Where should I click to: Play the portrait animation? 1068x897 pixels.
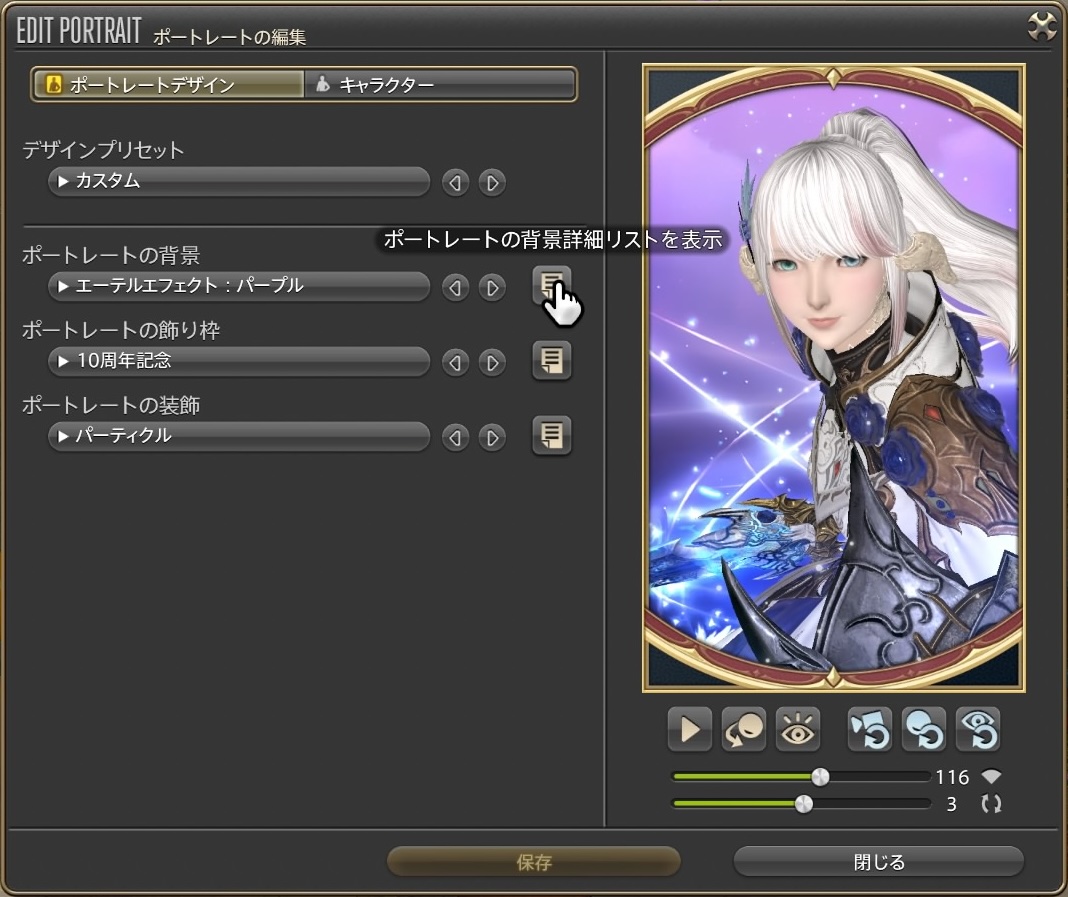point(689,730)
